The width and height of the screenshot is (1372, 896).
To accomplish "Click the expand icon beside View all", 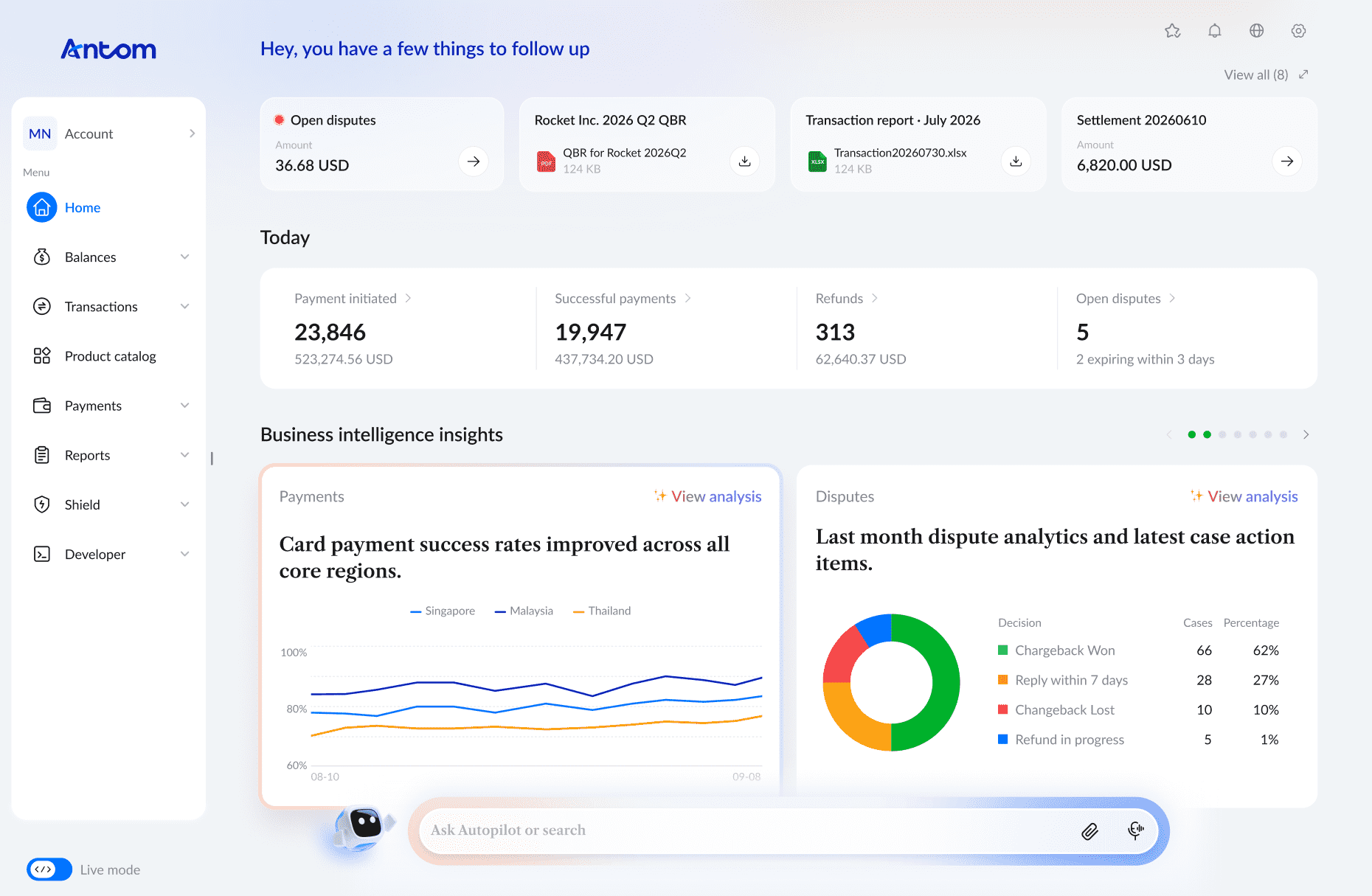I will tap(1303, 74).
